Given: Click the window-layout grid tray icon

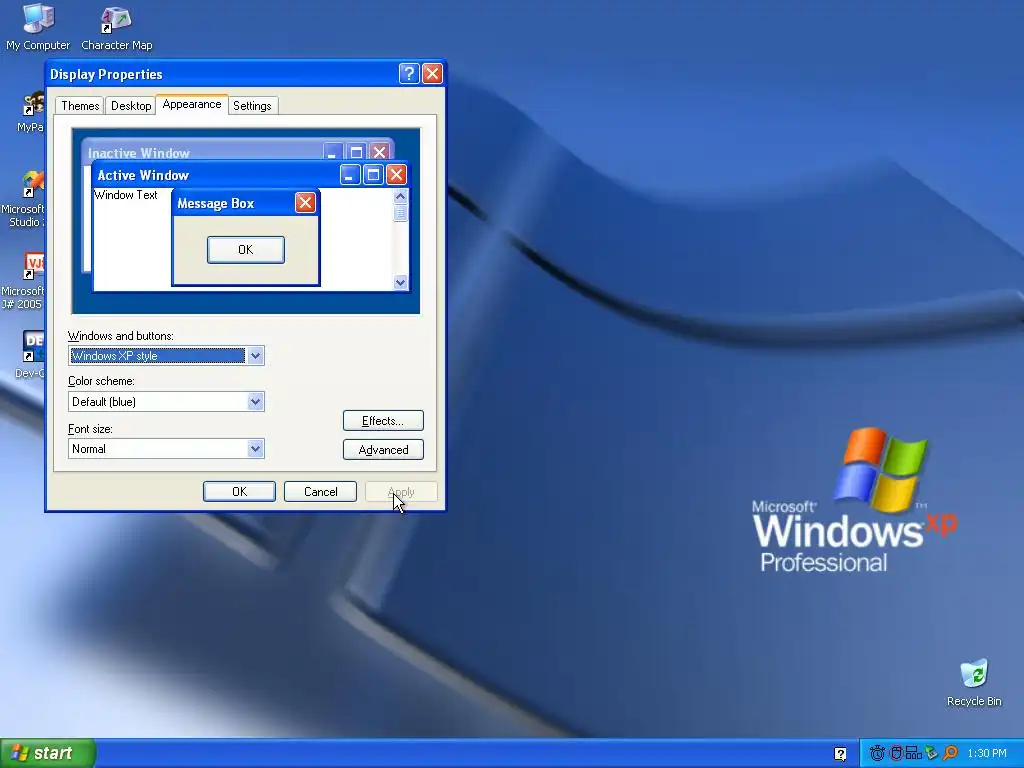Looking at the screenshot, I should (x=914, y=753).
